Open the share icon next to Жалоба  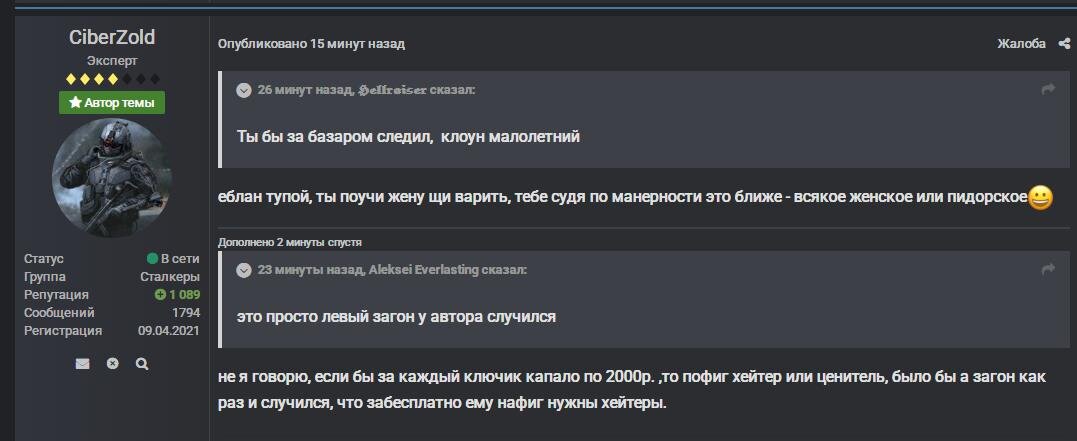tap(1064, 44)
